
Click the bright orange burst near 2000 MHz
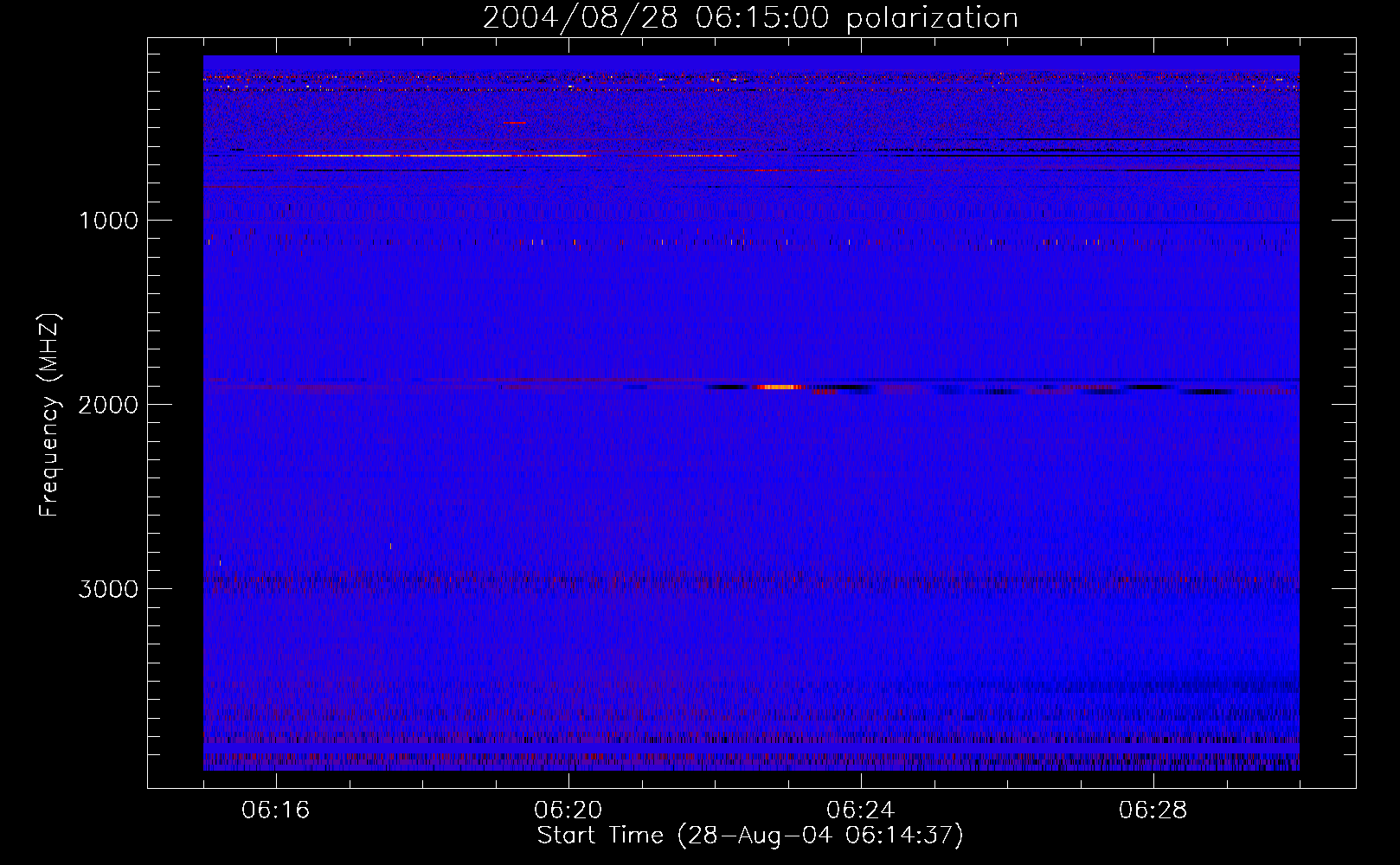(x=779, y=388)
